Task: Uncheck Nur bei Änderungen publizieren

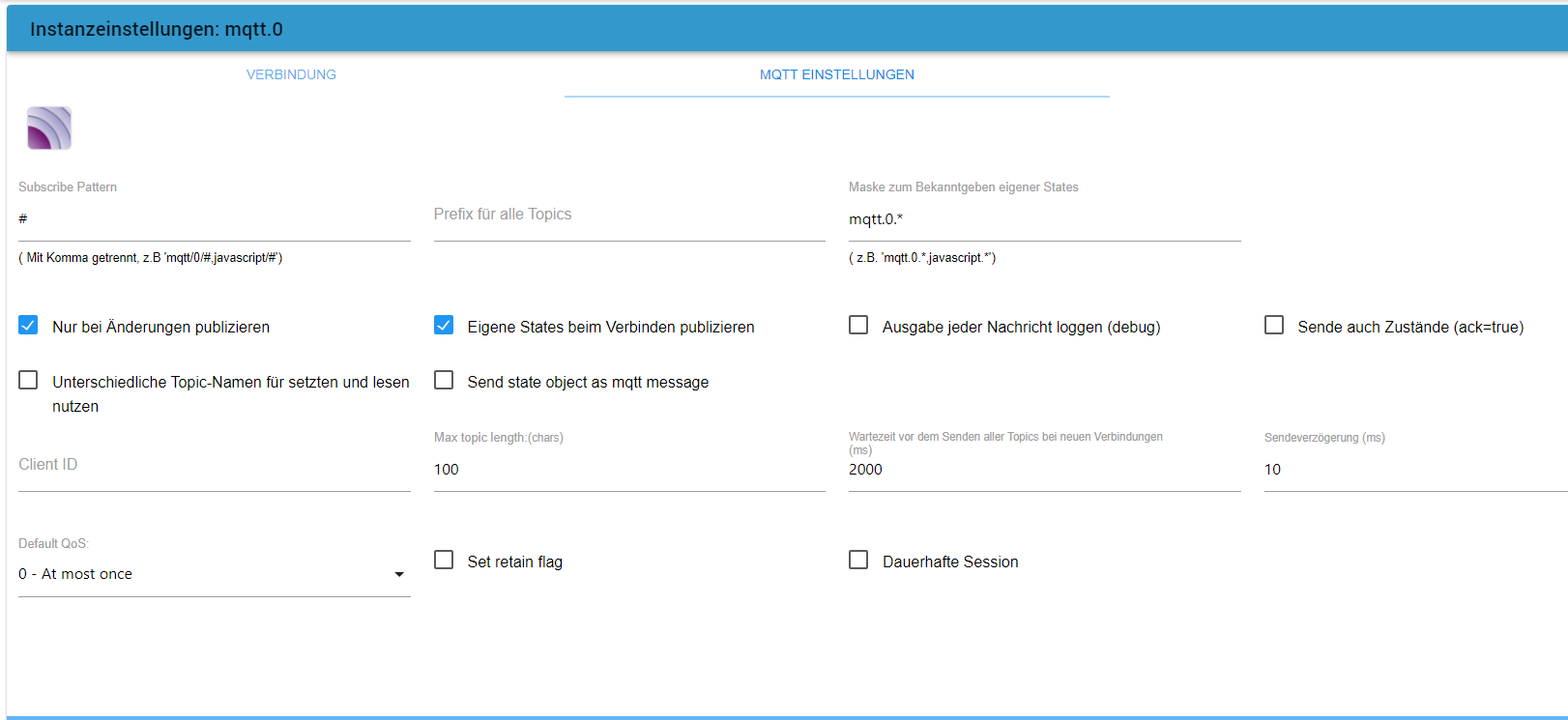Action: [x=29, y=326]
